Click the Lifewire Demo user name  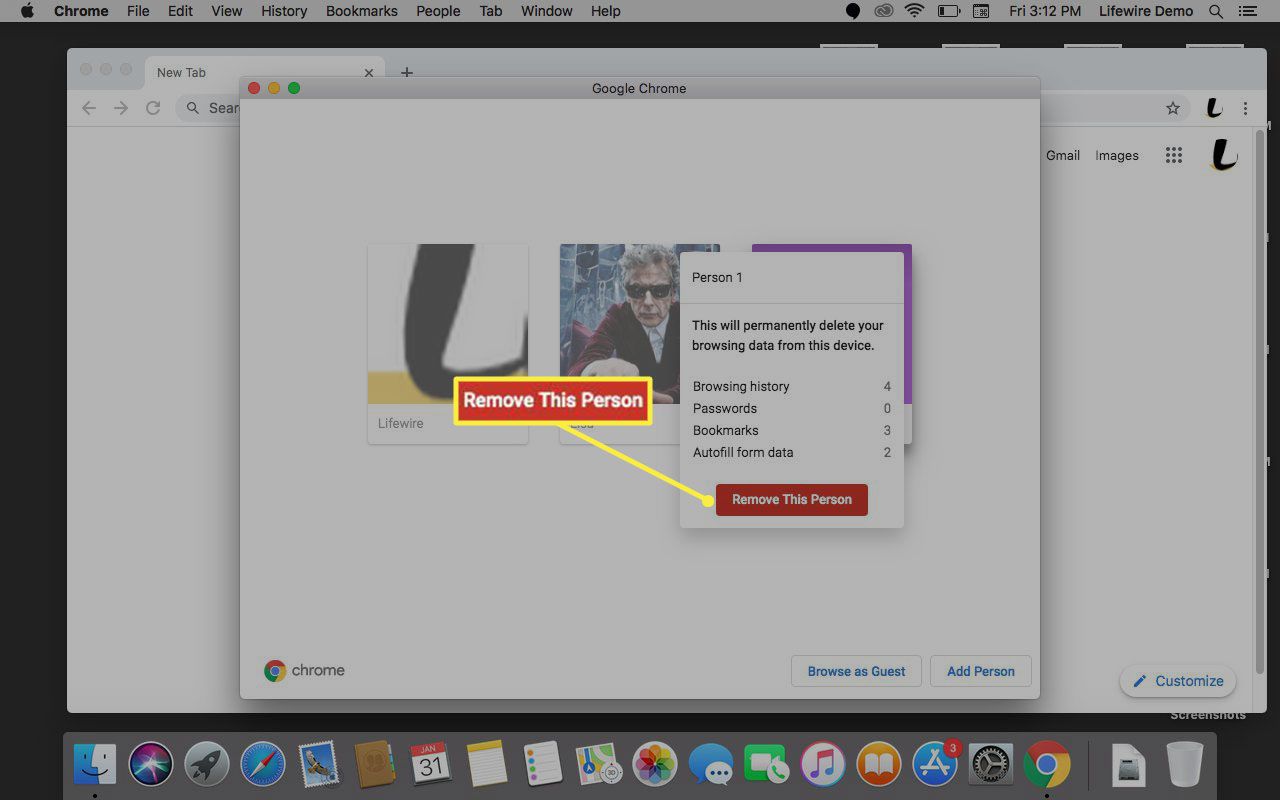[x=1145, y=11]
